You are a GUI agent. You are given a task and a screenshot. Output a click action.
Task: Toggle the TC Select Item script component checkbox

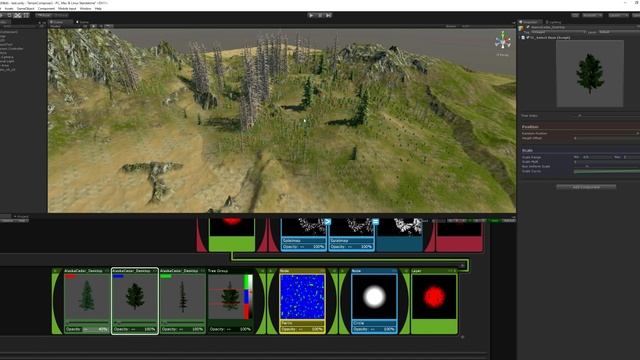pyautogui.click(x=528, y=38)
